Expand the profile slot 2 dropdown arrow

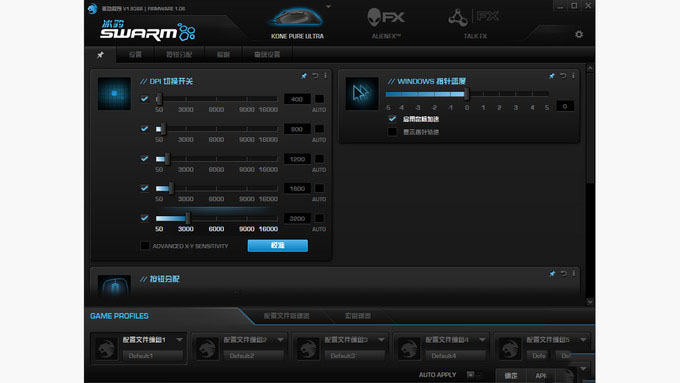(280, 340)
